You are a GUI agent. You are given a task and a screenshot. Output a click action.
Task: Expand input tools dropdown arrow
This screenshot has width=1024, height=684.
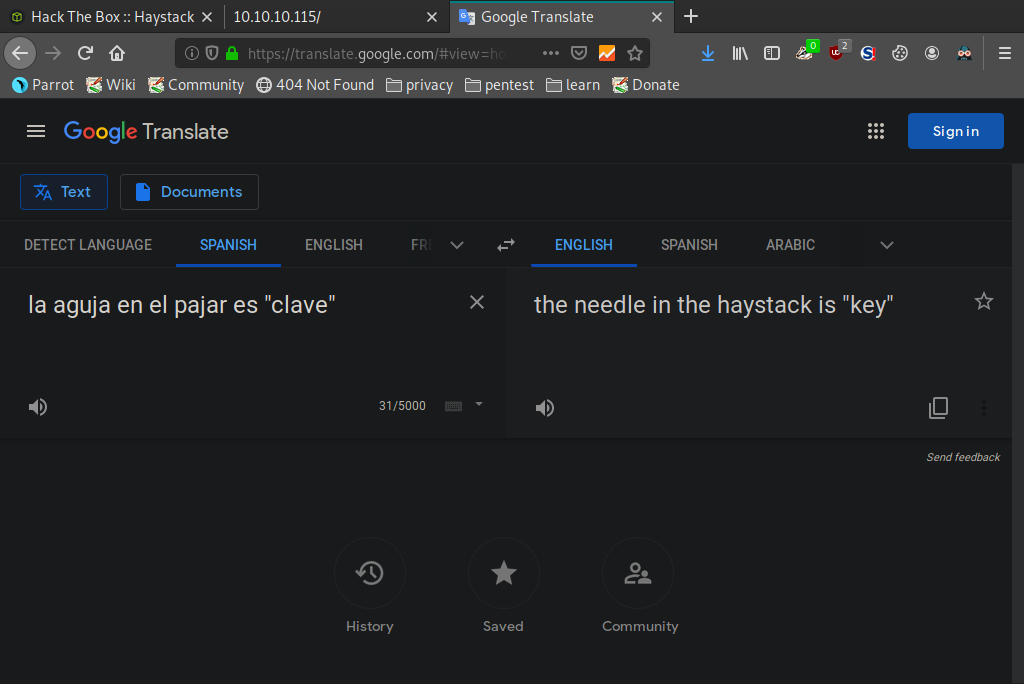tap(479, 404)
